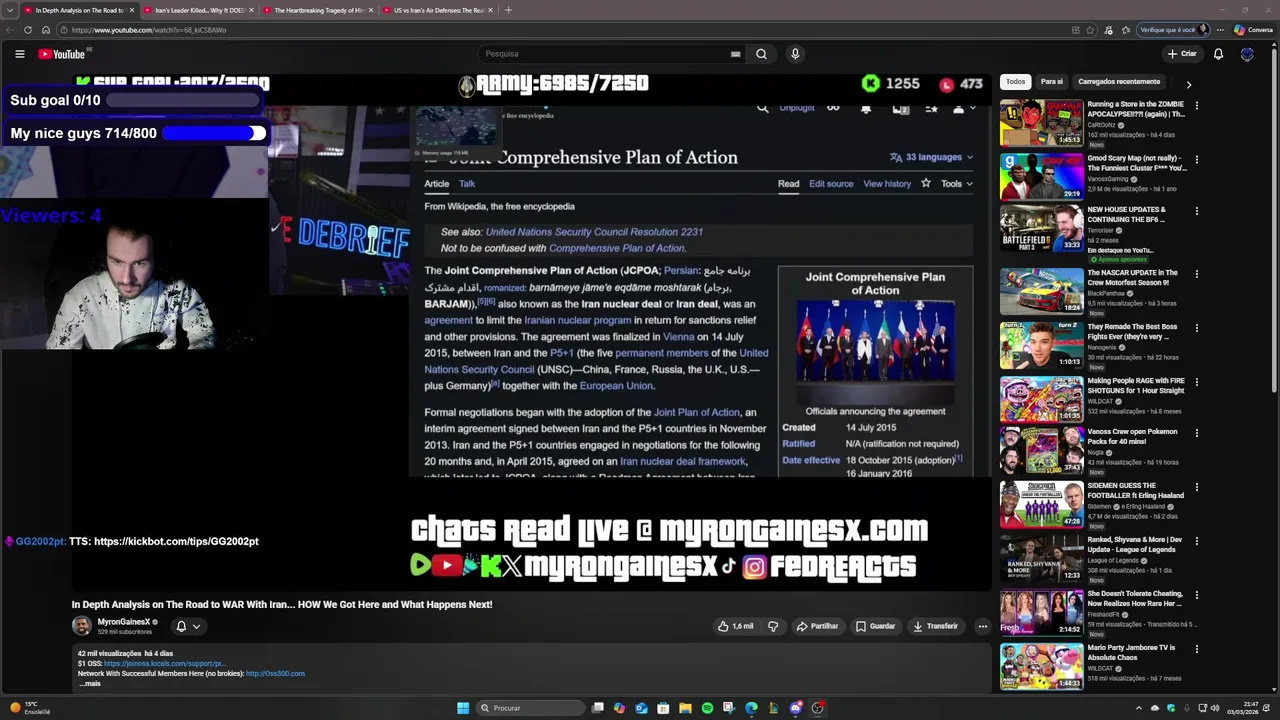Toggle channel notification bell for MyronGainesX
The height and width of the screenshot is (720, 1280).
[181, 626]
